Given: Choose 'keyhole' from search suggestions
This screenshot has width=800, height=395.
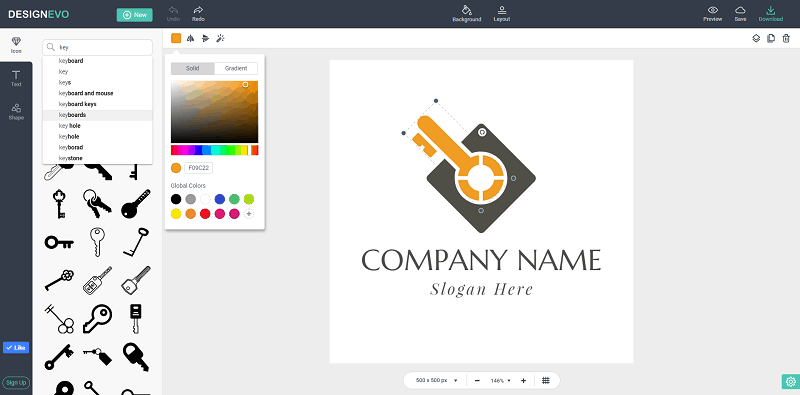Looking at the screenshot, I should pyautogui.click(x=69, y=137).
